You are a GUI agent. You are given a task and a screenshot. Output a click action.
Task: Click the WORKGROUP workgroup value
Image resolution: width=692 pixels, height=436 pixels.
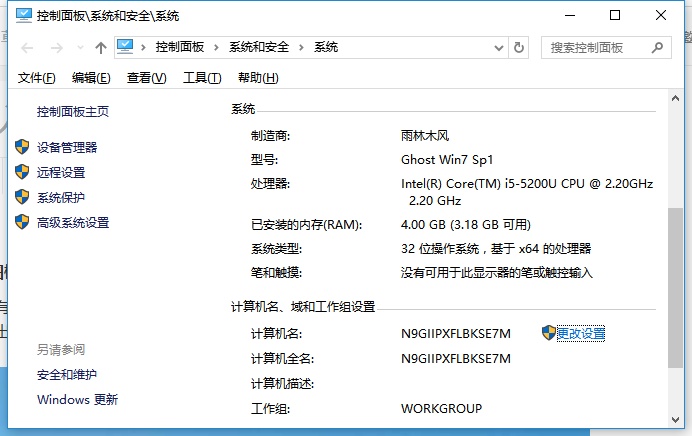[x=441, y=409]
